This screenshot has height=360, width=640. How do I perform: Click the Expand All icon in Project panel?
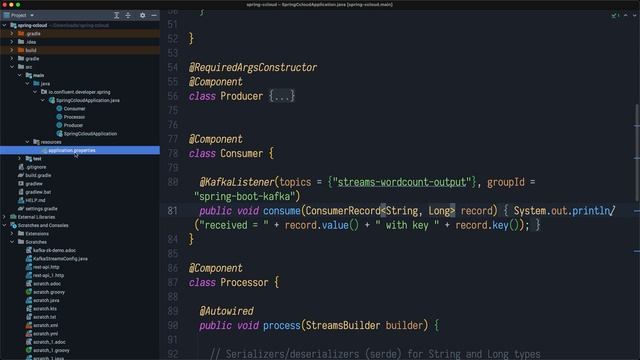[x=116, y=15]
